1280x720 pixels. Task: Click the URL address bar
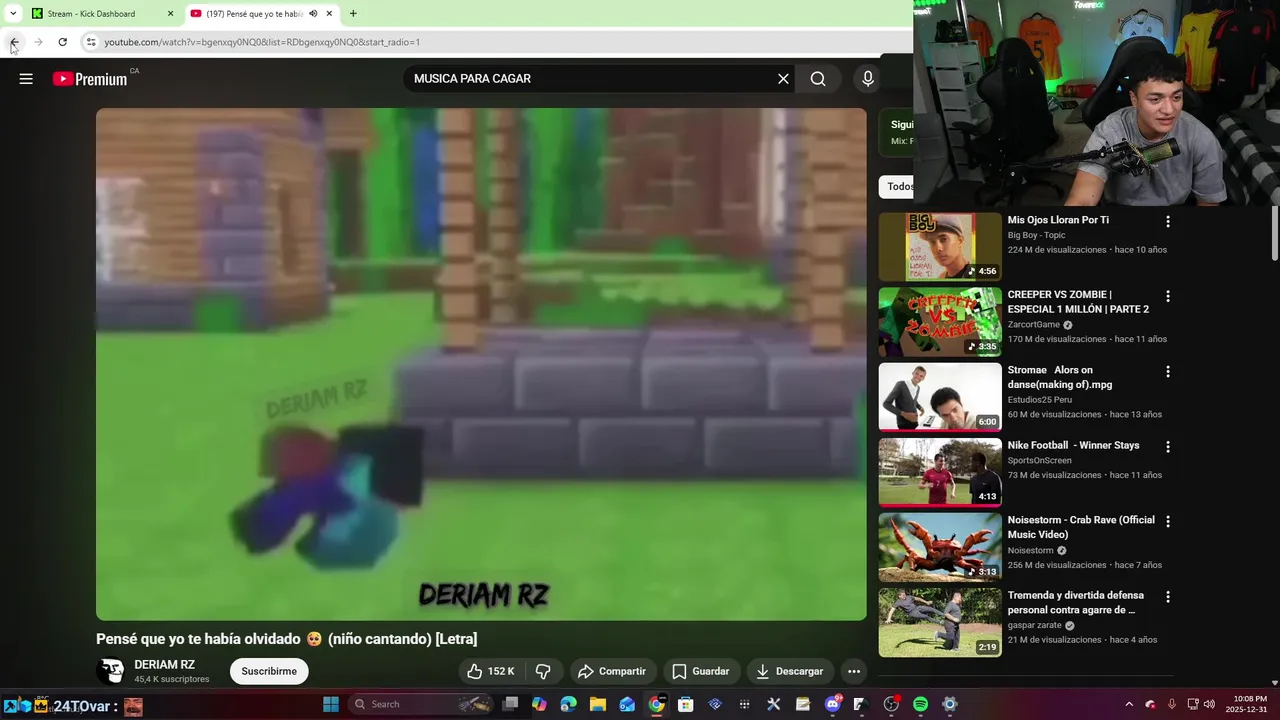[495, 42]
